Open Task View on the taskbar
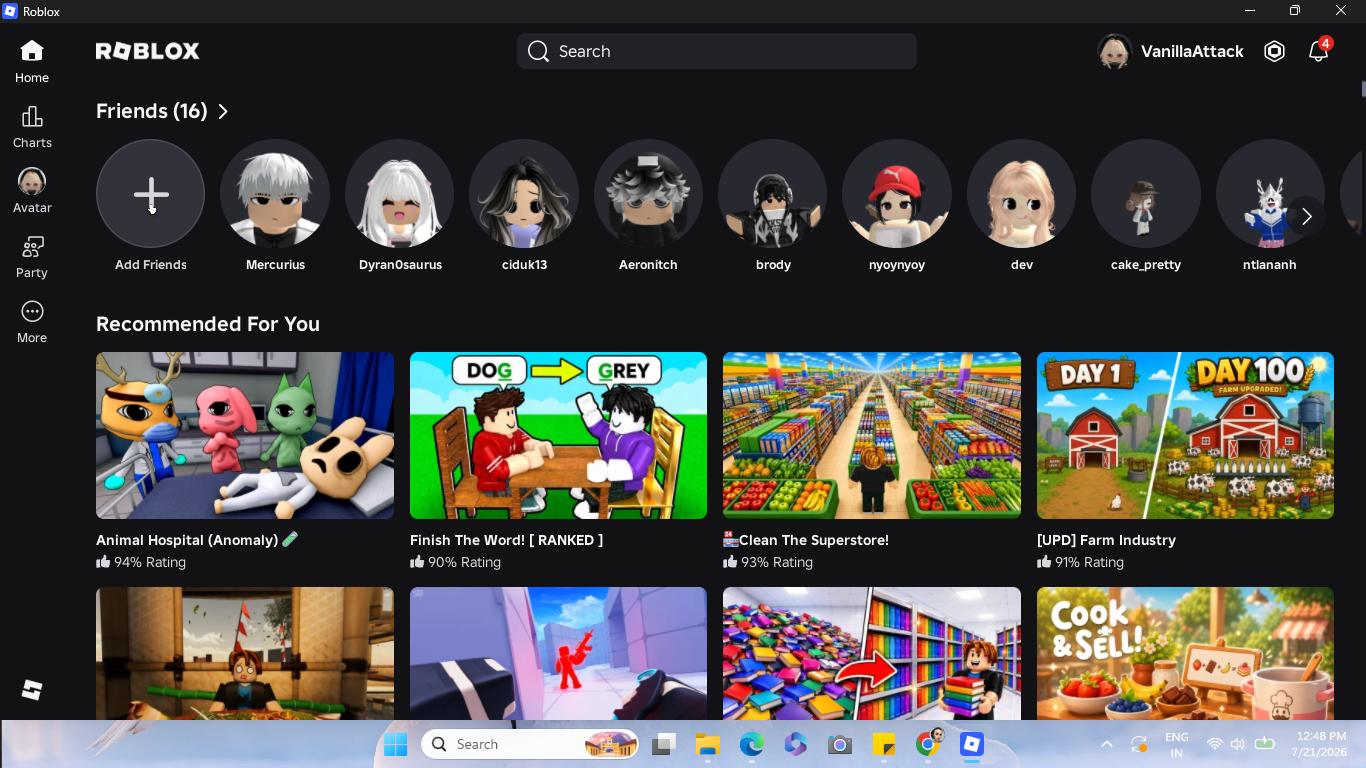This screenshot has height=768, width=1366. tap(664, 744)
